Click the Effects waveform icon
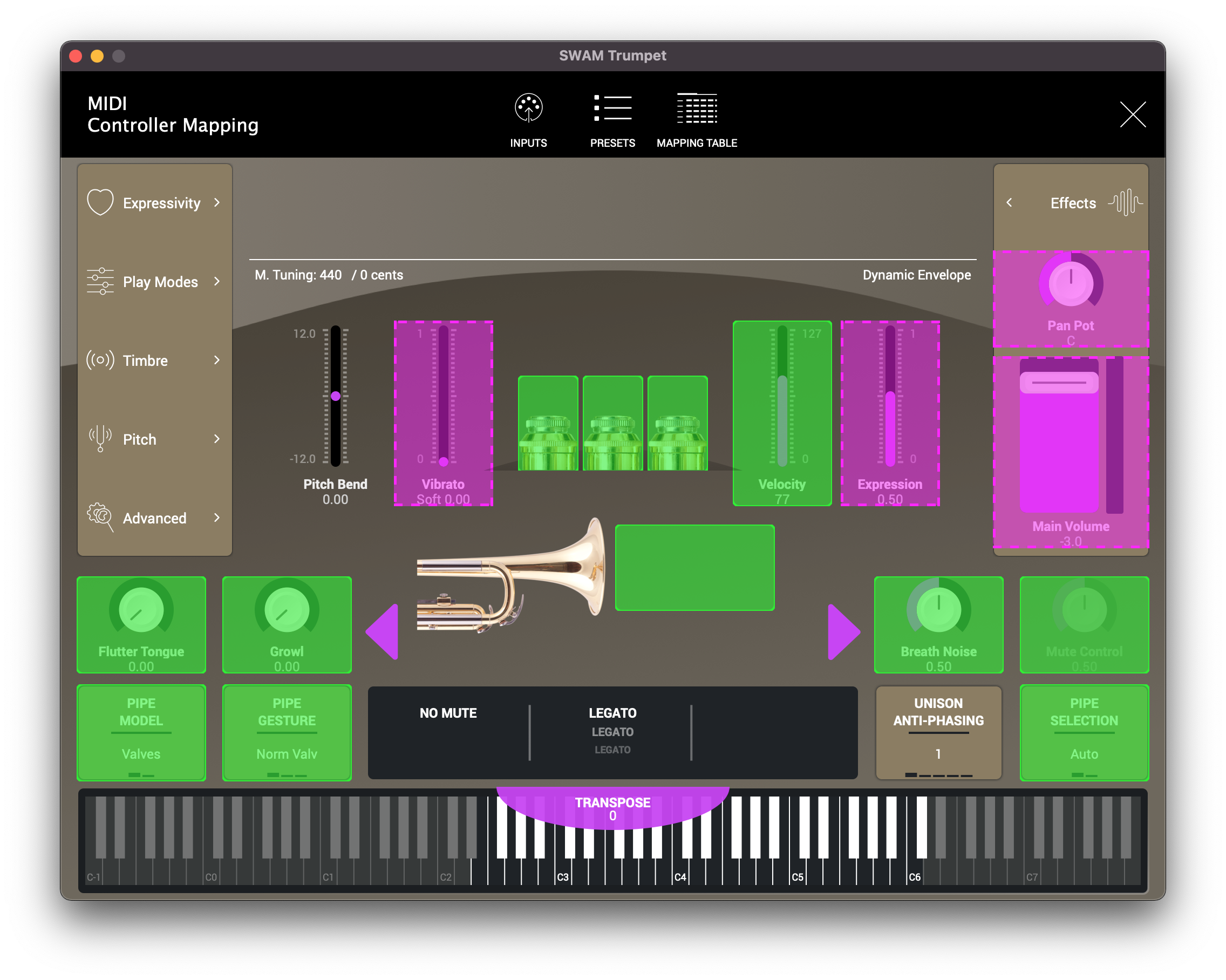 tap(1125, 202)
